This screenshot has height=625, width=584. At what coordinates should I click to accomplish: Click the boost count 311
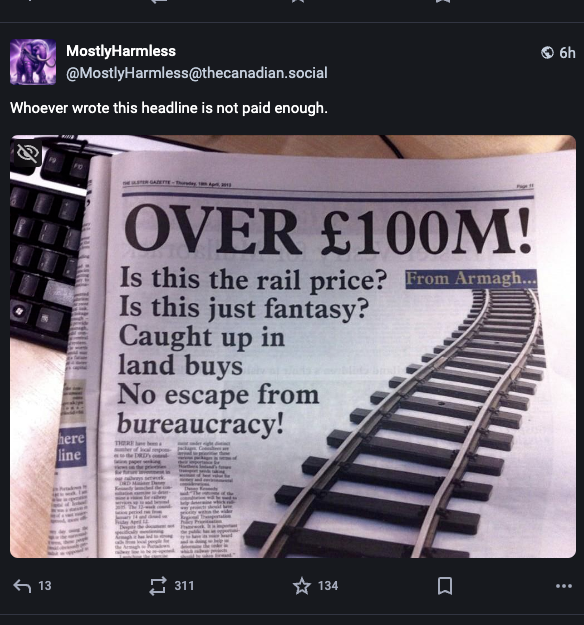point(184,586)
